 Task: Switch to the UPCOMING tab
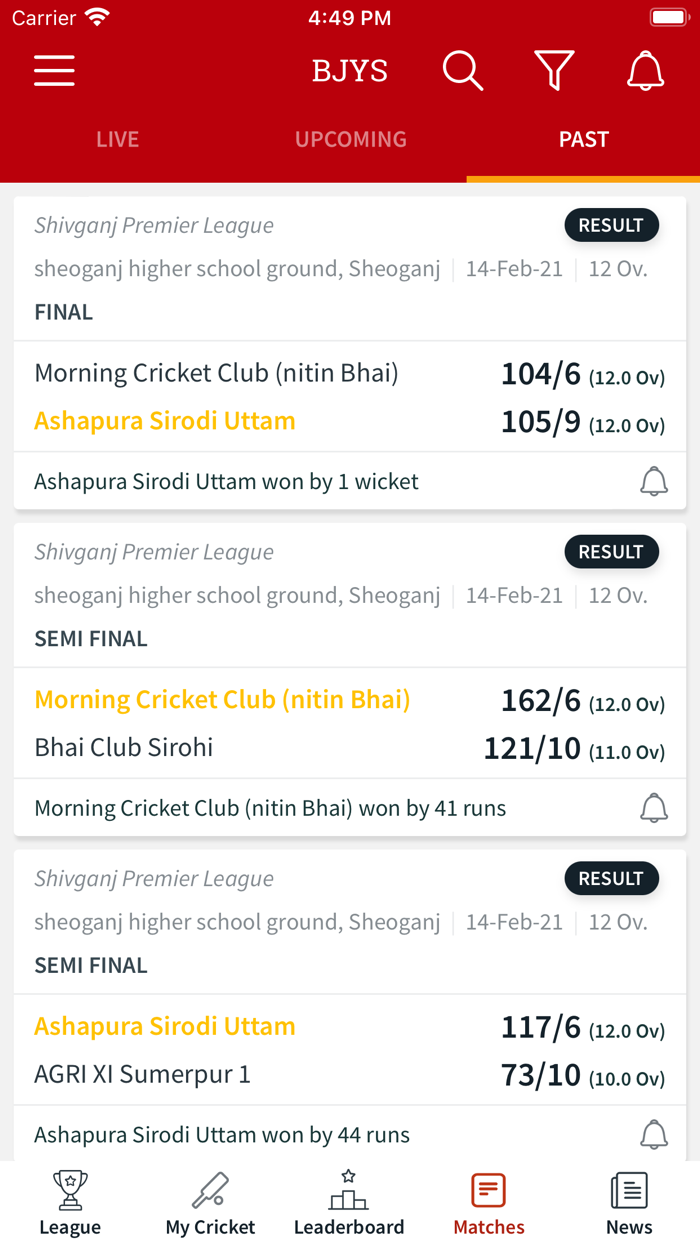[x=350, y=139]
